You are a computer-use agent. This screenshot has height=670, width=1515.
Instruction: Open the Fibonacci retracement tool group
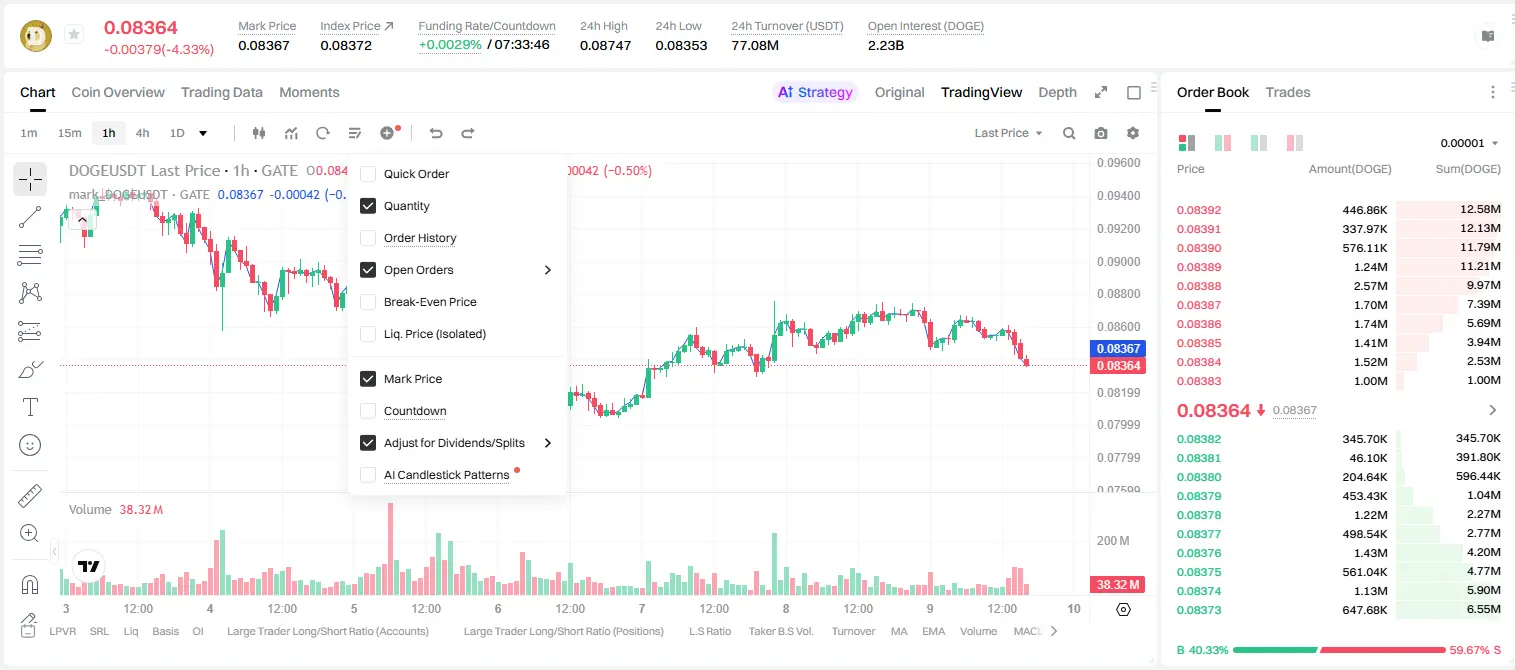point(30,255)
